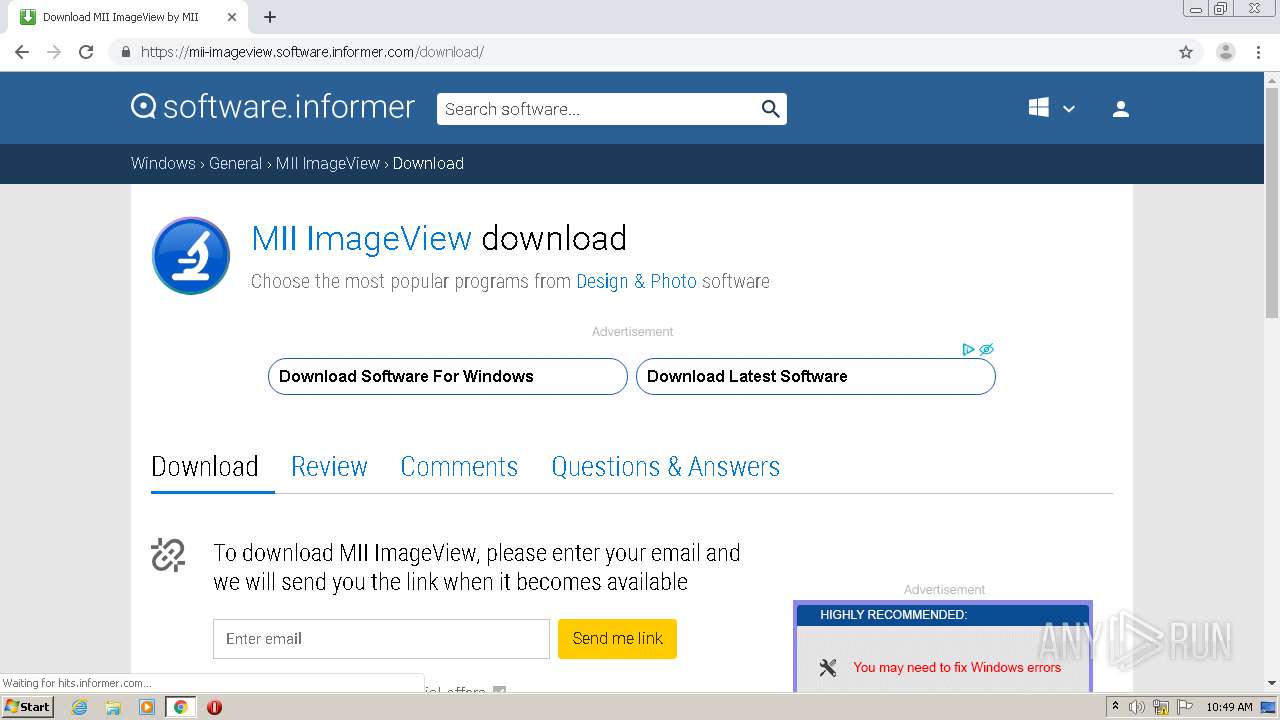
Task: Open the Chrome three-dot menu
Action: 1258,52
